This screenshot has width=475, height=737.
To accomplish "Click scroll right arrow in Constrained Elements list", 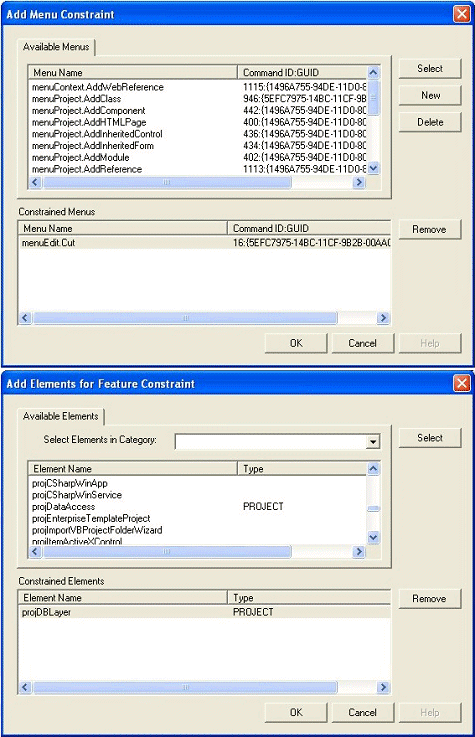I will [x=383, y=688].
